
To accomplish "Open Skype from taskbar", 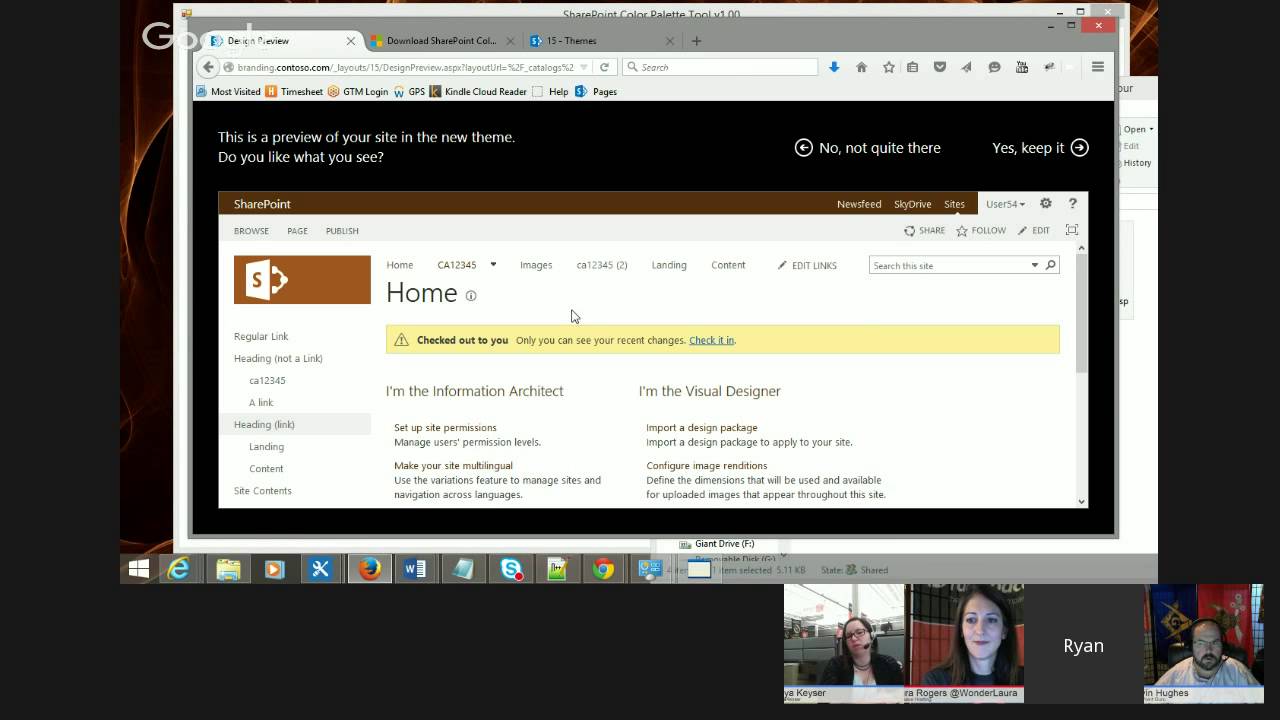I will point(512,569).
